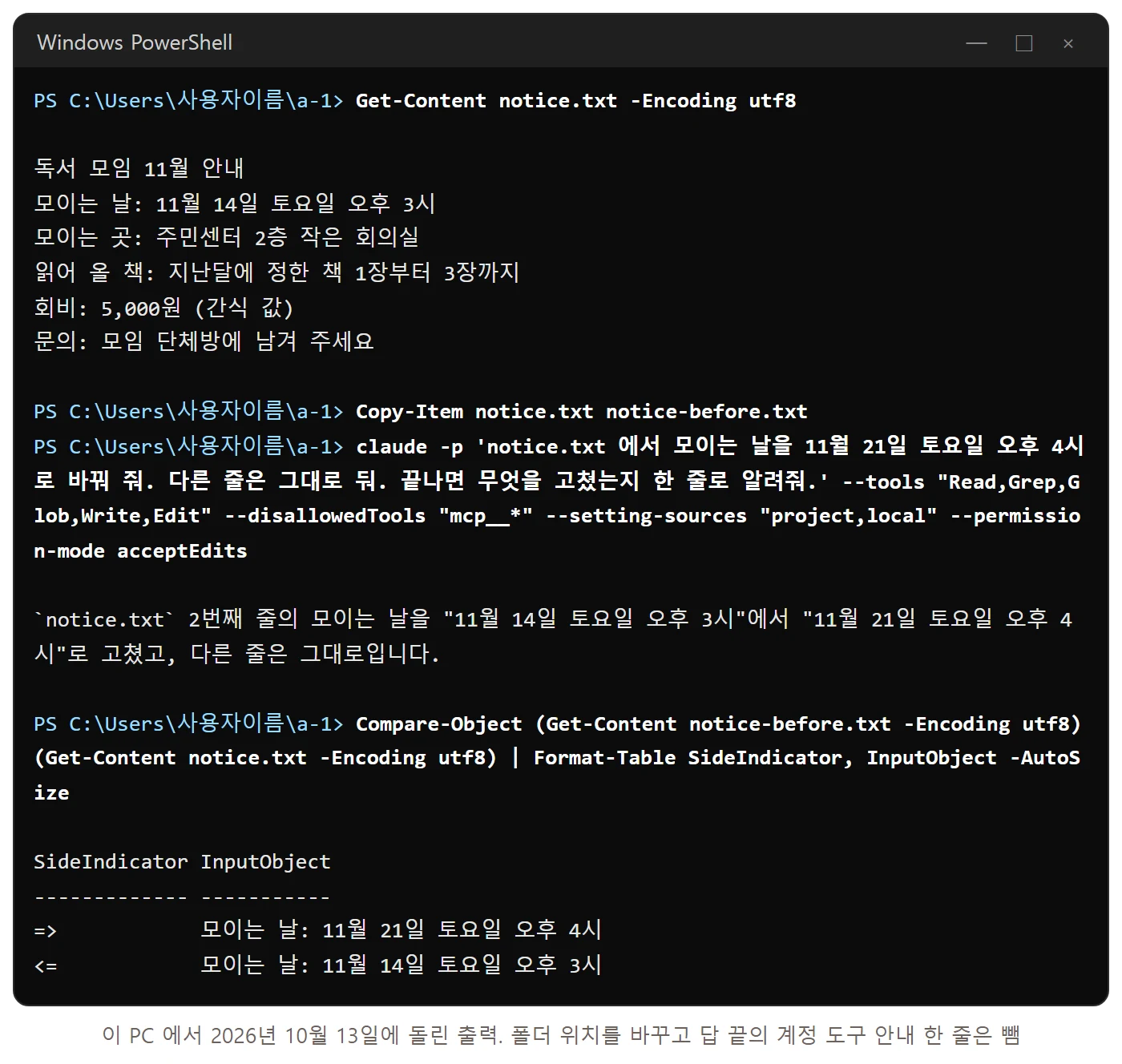Click the 'n-mode acceptEdits' command line
The height and width of the screenshot is (1064, 1122).
[140, 551]
